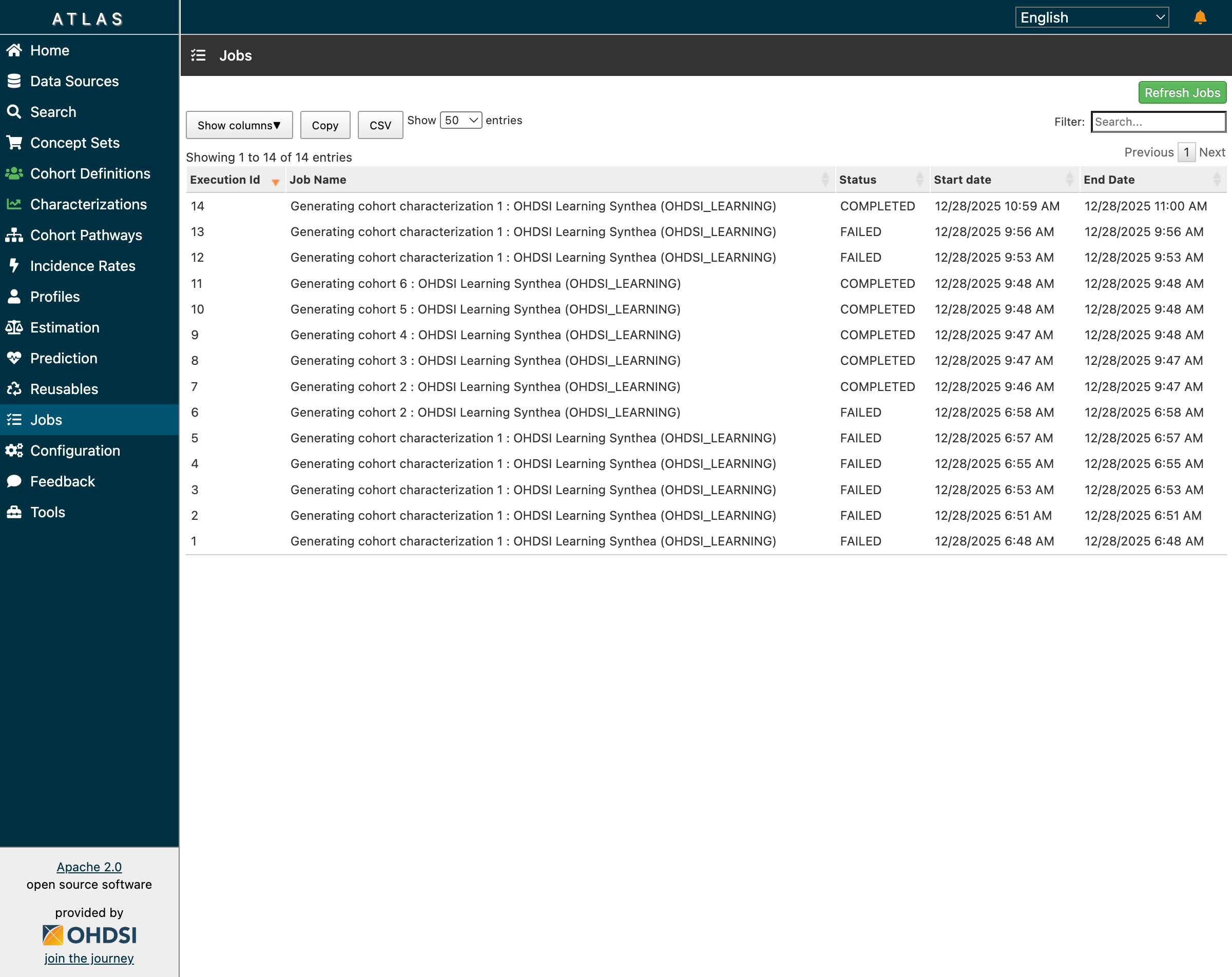The width and height of the screenshot is (1232, 977).
Task: Click the Estimation balance scale icon
Action: click(x=14, y=327)
